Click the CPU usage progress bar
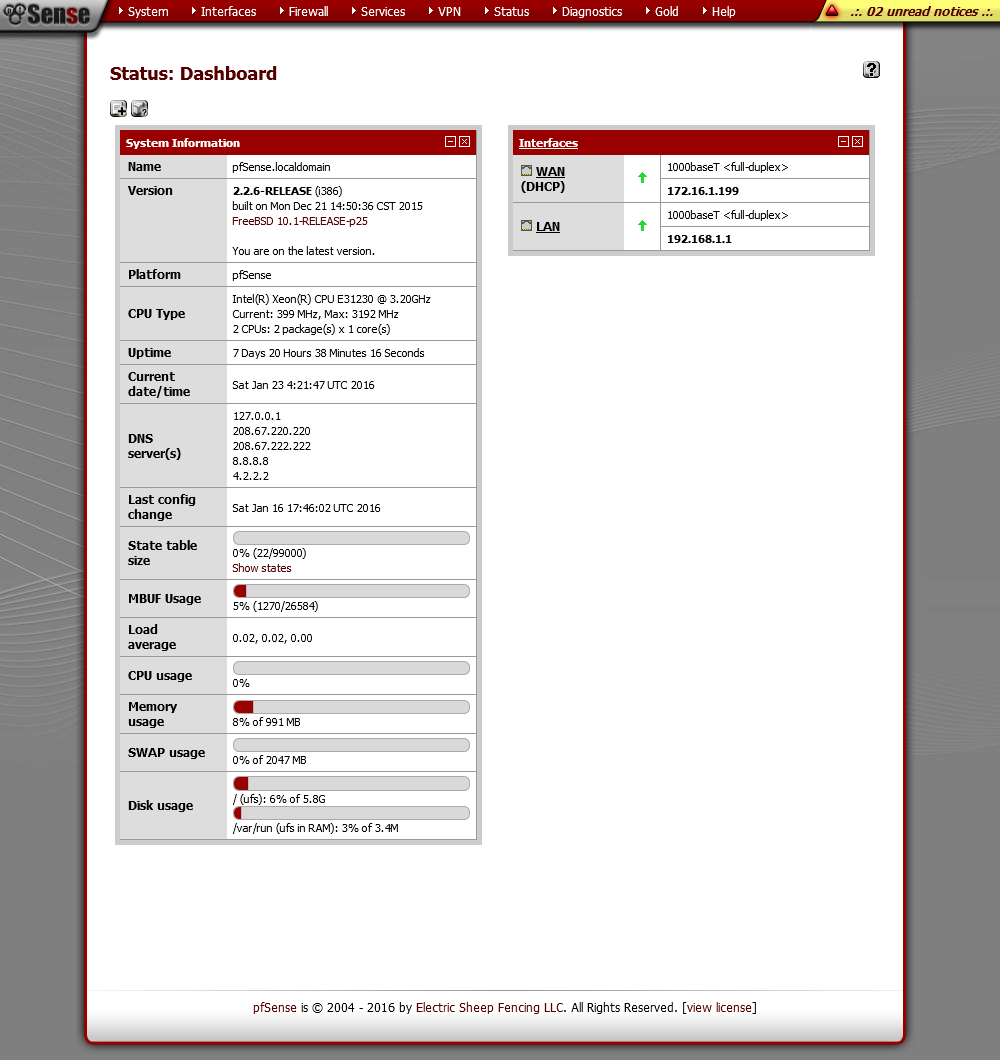Screen dimensions: 1000x1060 point(351,668)
